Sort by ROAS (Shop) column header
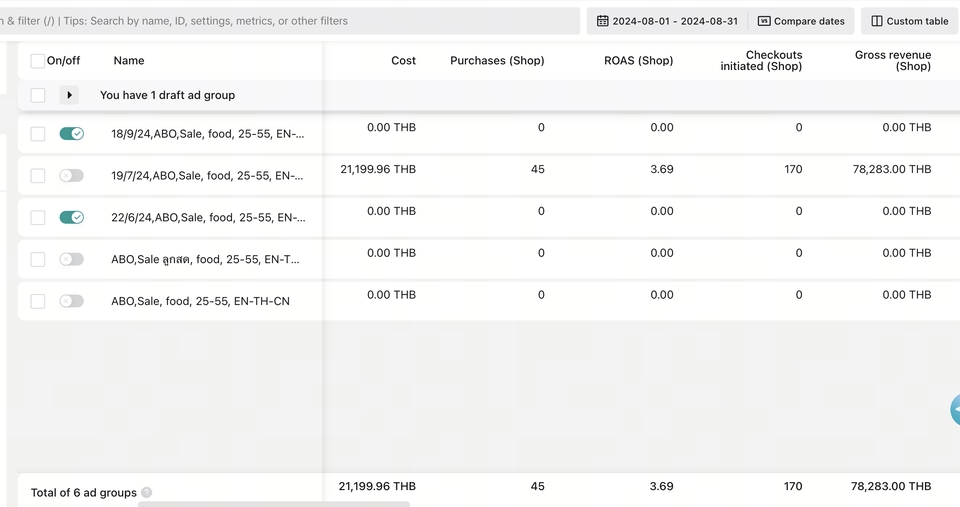This screenshot has height=507, width=960. [x=638, y=61]
